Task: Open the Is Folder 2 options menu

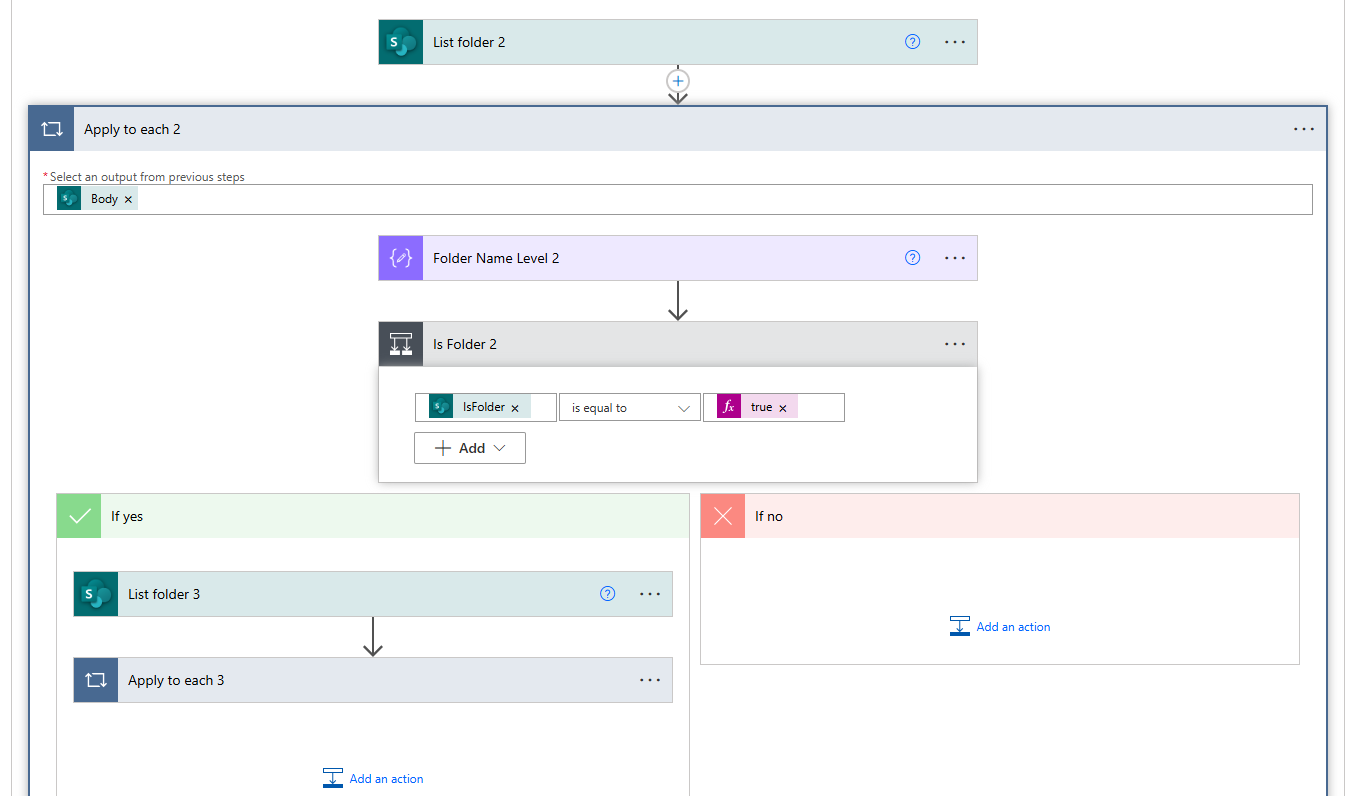Action: (x=955, y=344)
